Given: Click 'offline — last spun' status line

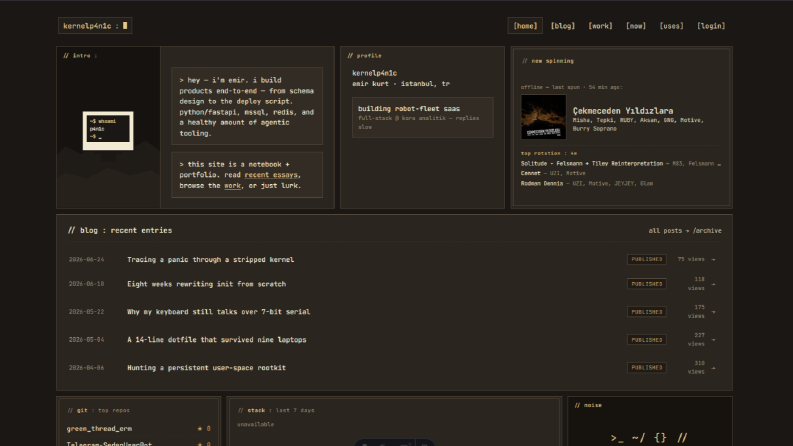Looking at the screenshot, I should click(x=571, y=87).
